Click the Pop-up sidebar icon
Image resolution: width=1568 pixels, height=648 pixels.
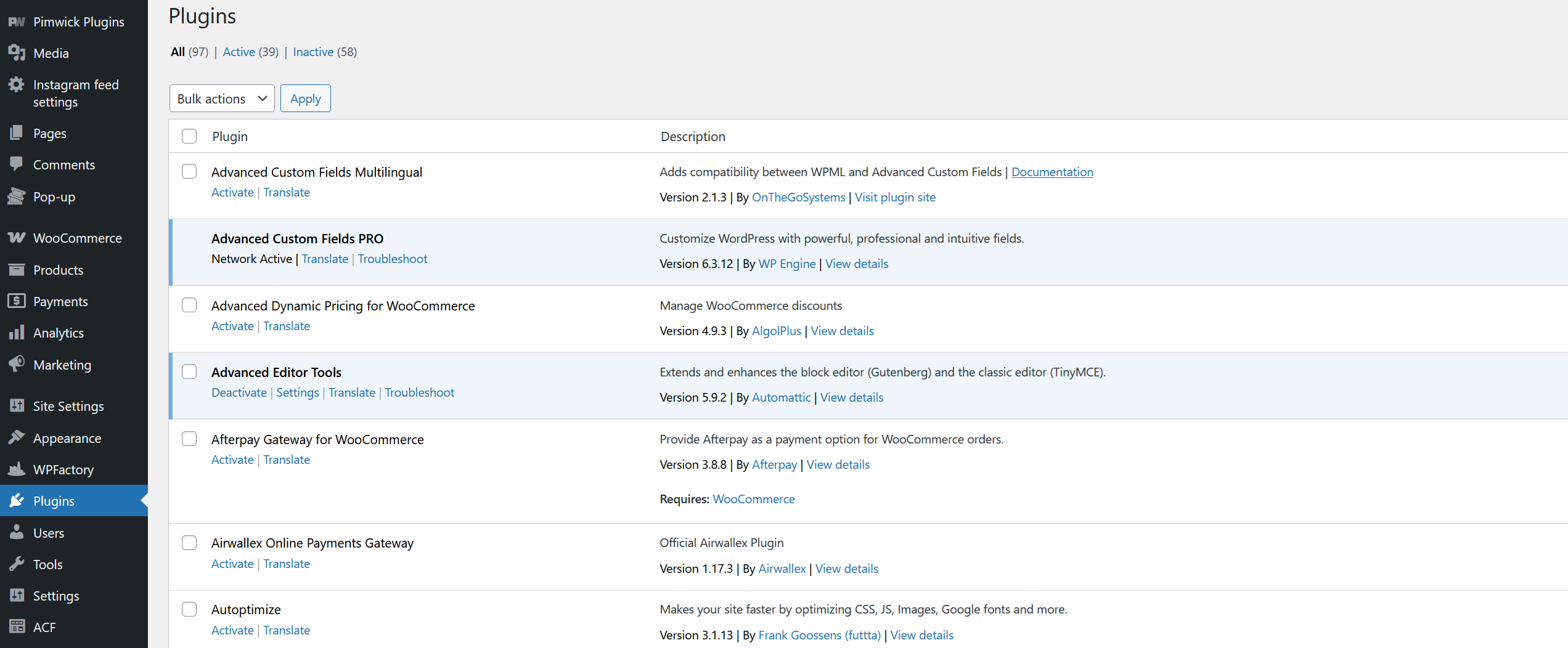coord(17,196)
